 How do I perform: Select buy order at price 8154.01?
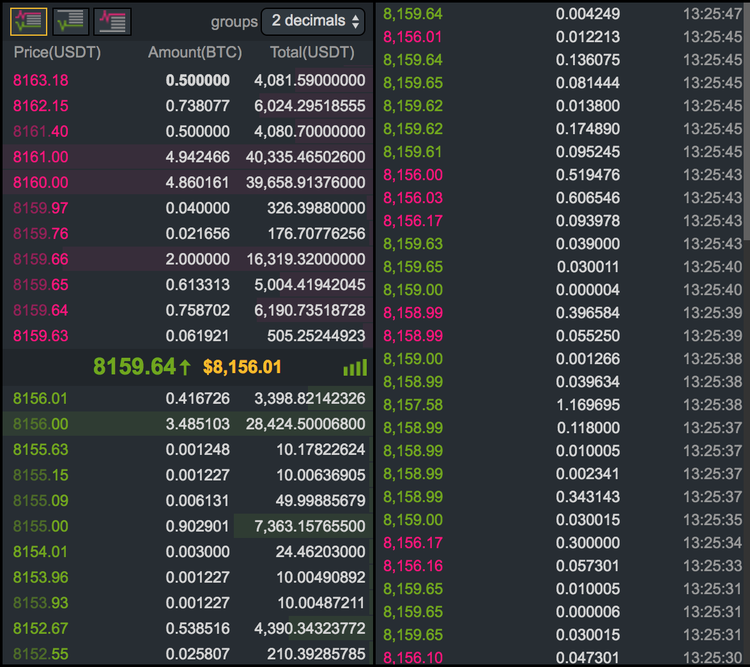coord(188,552)
